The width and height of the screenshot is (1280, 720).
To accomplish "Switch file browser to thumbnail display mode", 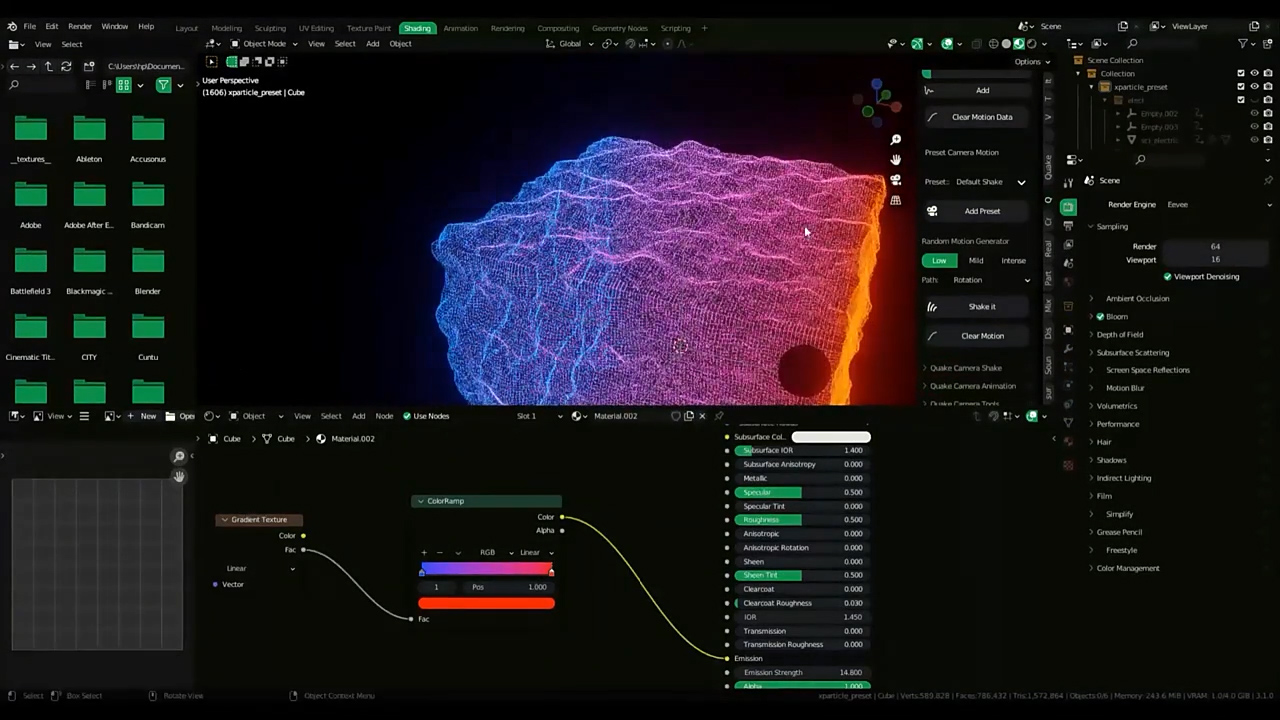I will pyautogui.click(x=124, y=85).
